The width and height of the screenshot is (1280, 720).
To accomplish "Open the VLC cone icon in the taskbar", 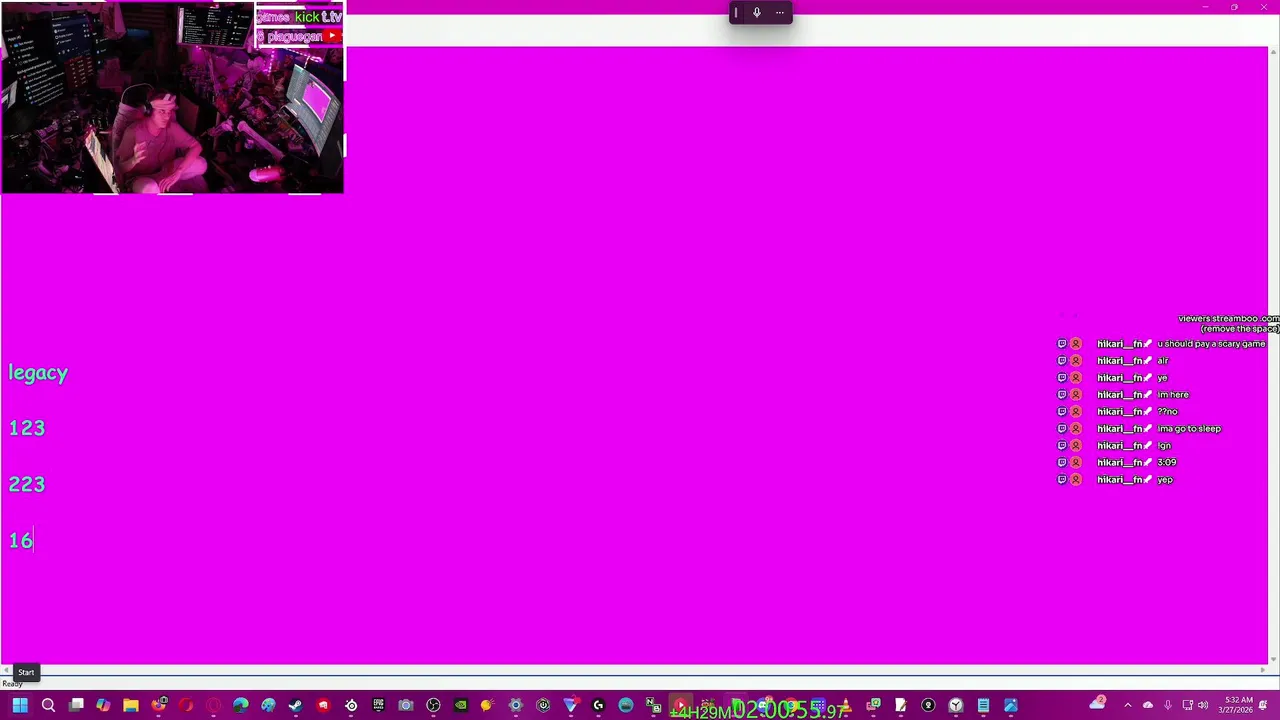I will tap(846, 705).
